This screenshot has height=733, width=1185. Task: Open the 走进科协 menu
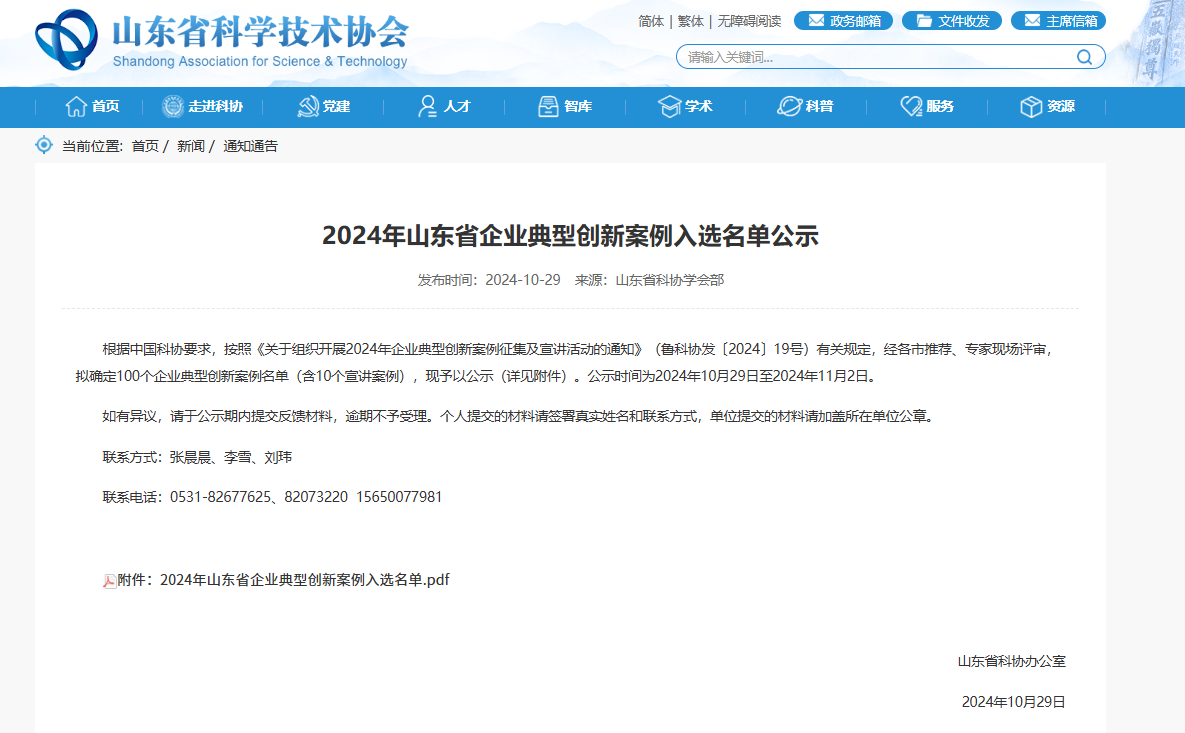point(203,106)
